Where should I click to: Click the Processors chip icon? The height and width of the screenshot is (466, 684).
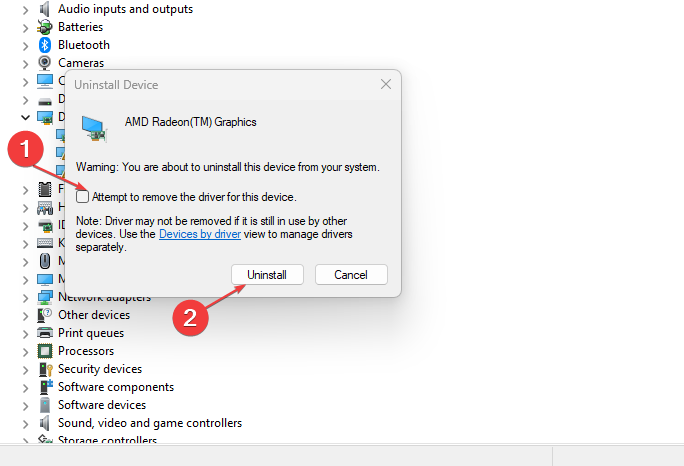pos(44,351)
